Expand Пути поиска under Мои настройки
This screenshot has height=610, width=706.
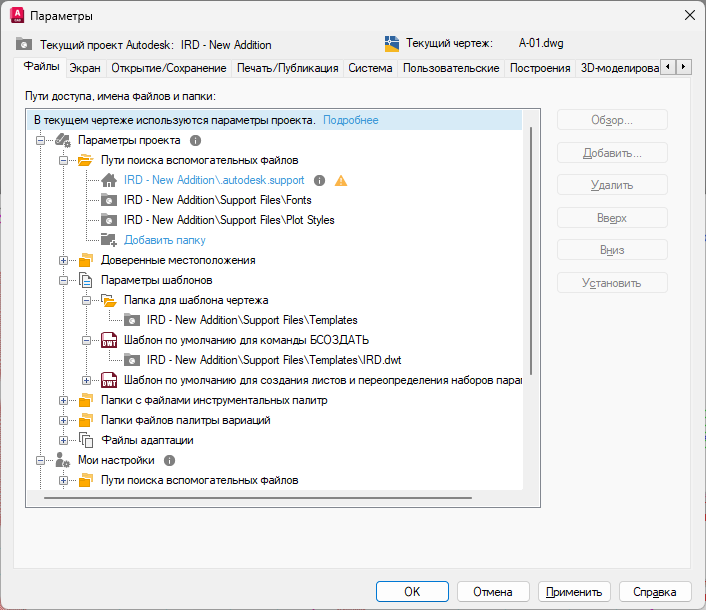pyautogui.click(x=63, y=480)
